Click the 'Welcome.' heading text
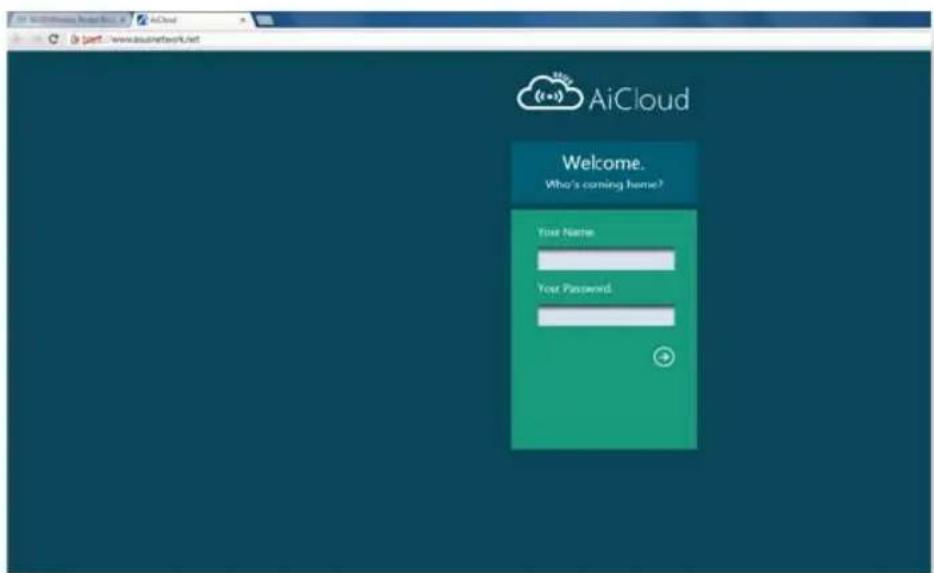Screen dimensions: 934x573 click(603, 163)
